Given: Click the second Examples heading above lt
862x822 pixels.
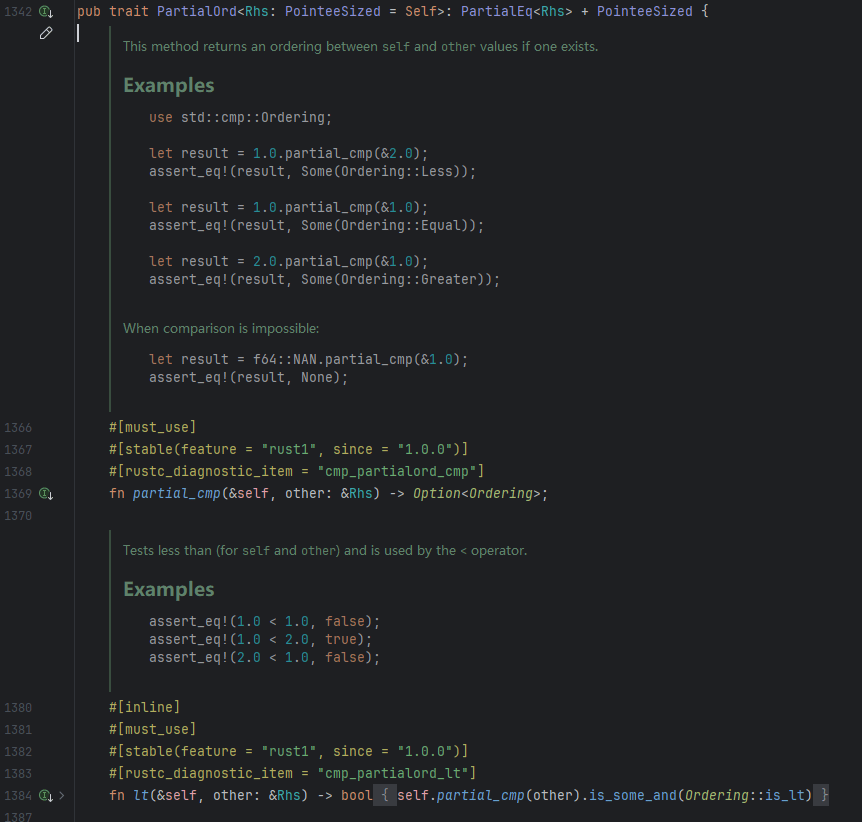Looking at the screenshot, I should [168, 589].
